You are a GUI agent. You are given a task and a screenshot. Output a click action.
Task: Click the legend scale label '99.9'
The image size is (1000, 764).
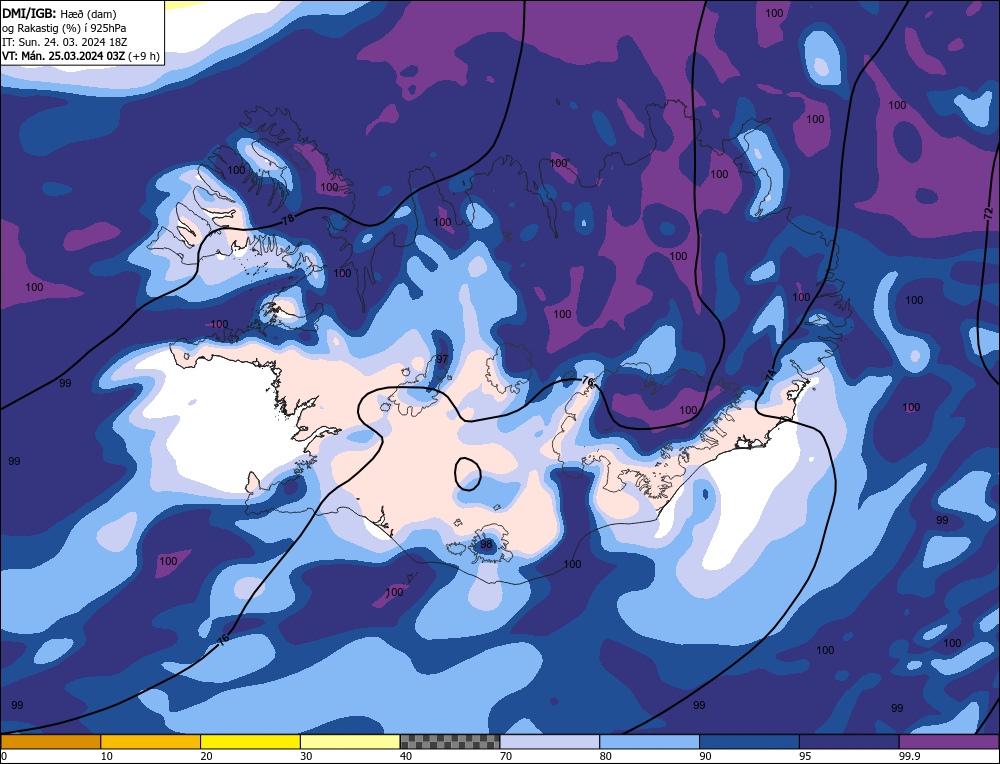coord(909,756)
